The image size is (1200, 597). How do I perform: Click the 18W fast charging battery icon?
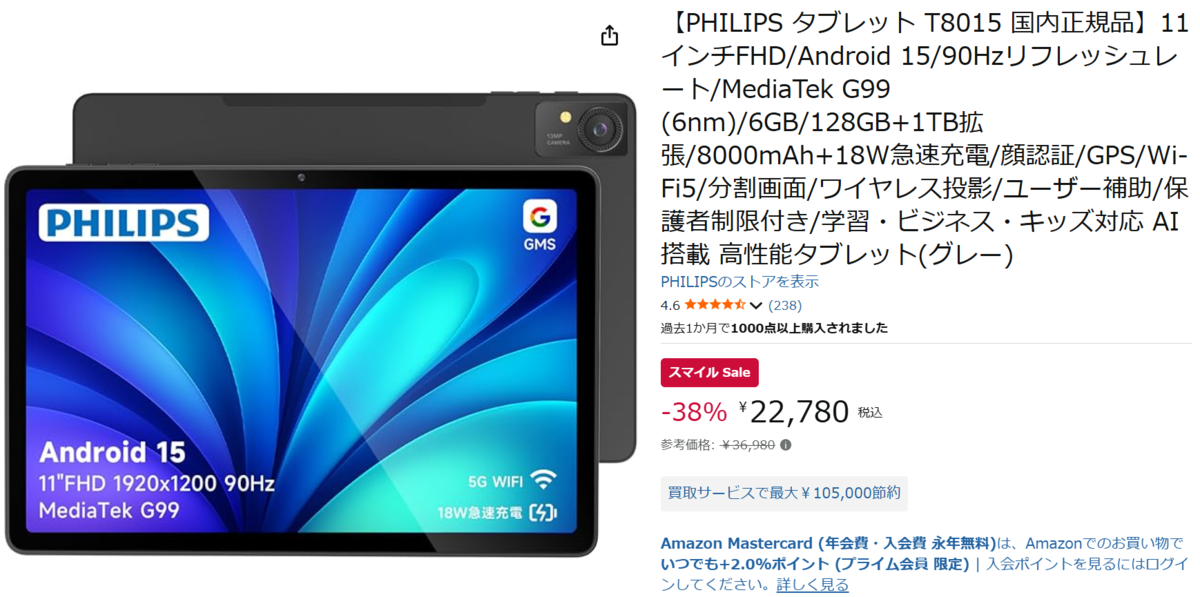544,513
